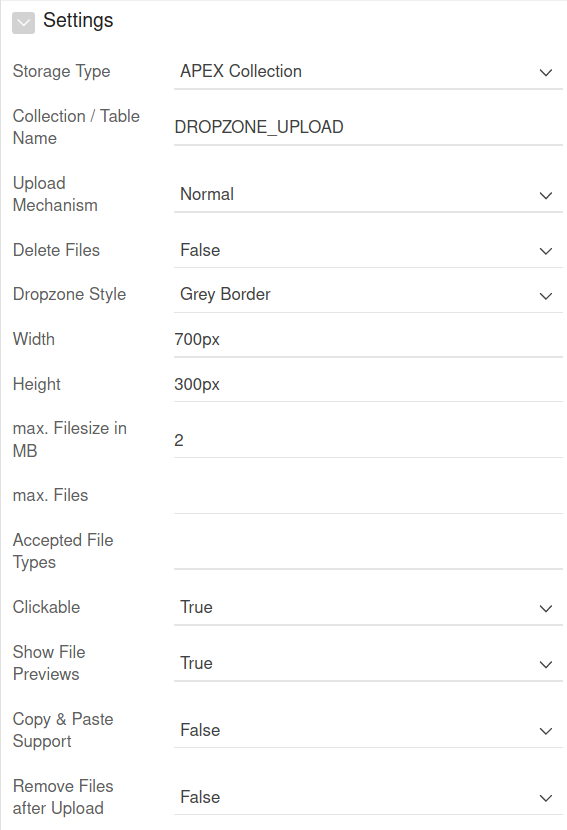Open Remove Files after Upload dropdown
This screenshot has width=567, height=830.
coord(368,797)
